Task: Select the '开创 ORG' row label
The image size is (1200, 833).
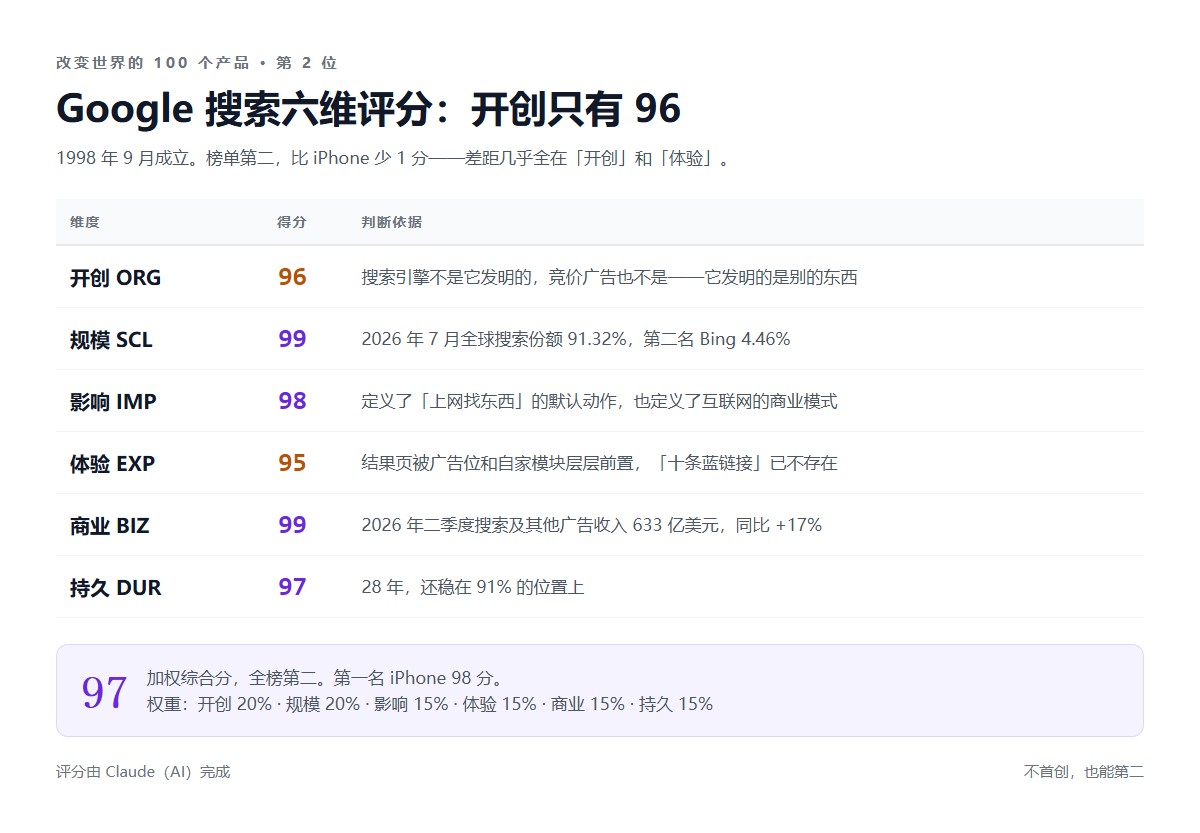Action: click(x=115, y=278)
